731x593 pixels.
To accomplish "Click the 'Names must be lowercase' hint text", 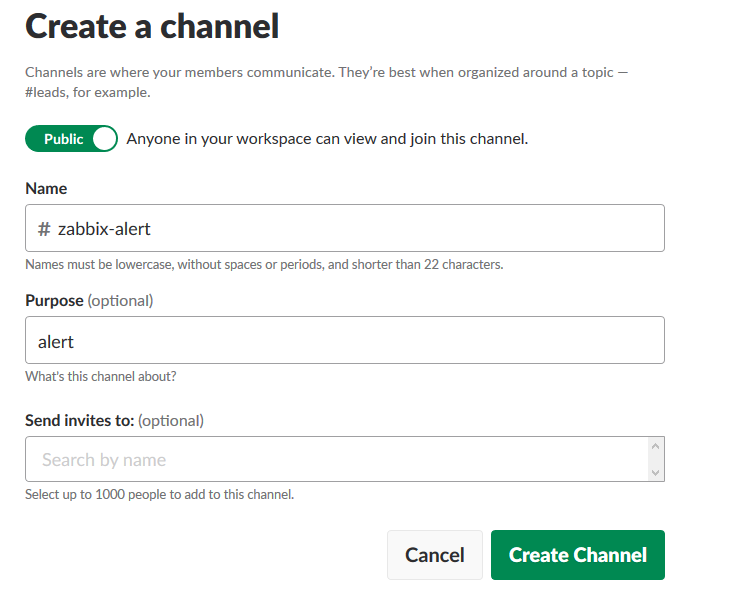I will coord(264,264).
